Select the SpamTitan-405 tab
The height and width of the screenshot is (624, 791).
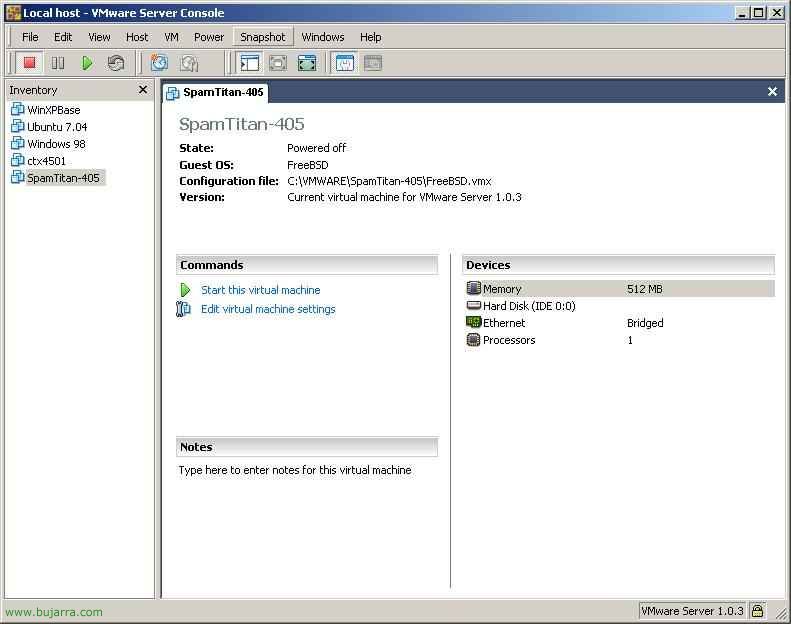[215, 93]
